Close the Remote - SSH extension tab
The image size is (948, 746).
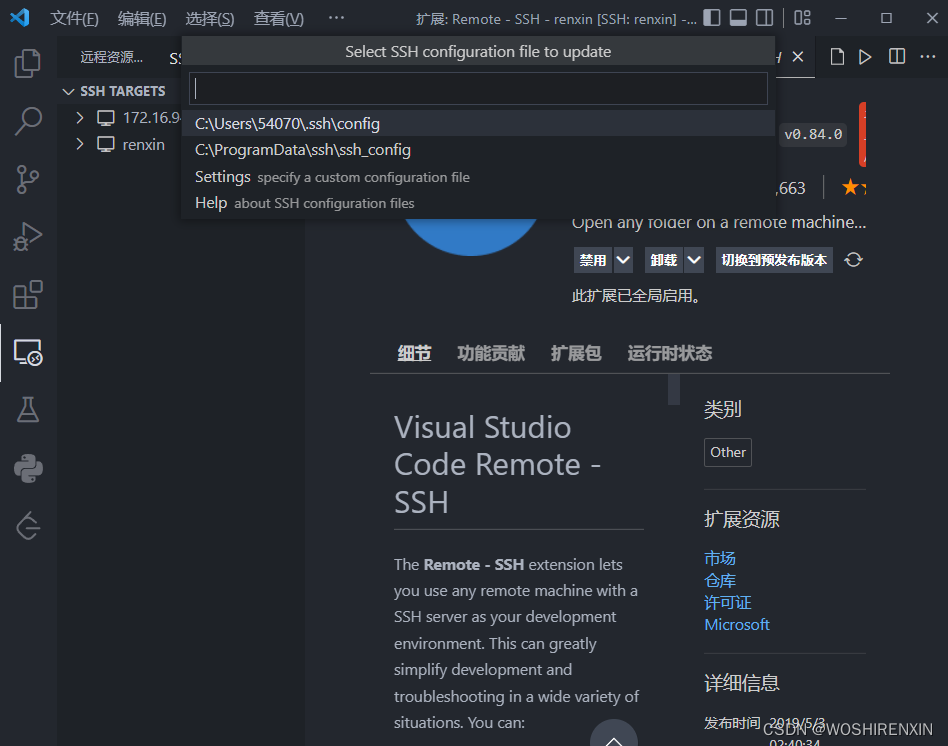pos(798,57)
